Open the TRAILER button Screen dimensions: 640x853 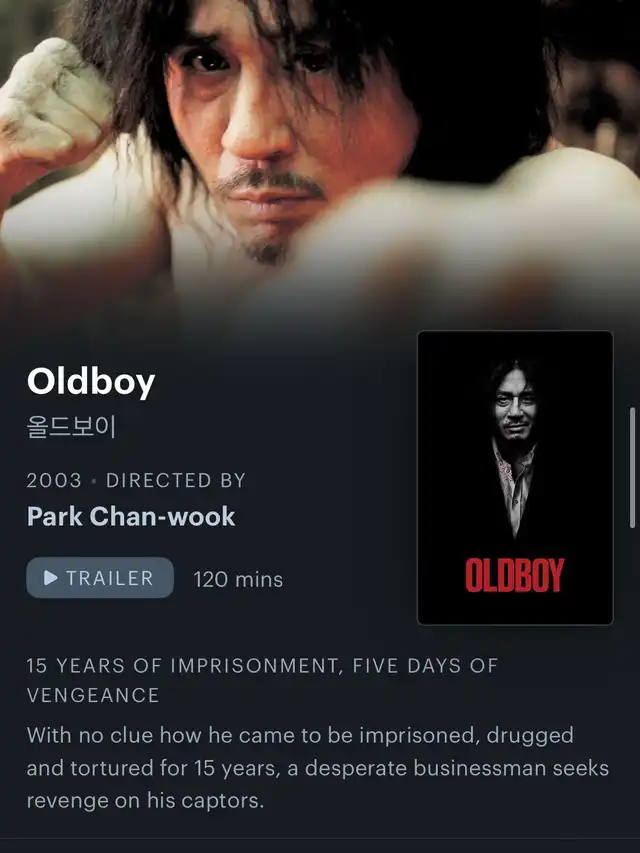click(x=100, y=578)
